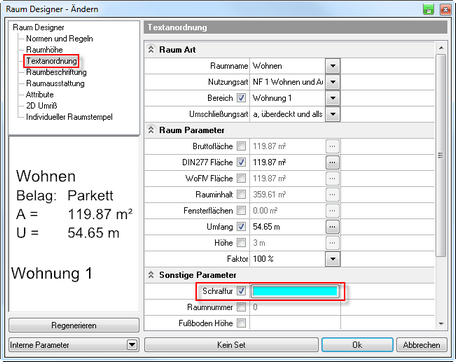Image resolution: width=456 pixels, height=362 pixels.
Task: Open the Nutzungsart dropdown
Action: 333,82
